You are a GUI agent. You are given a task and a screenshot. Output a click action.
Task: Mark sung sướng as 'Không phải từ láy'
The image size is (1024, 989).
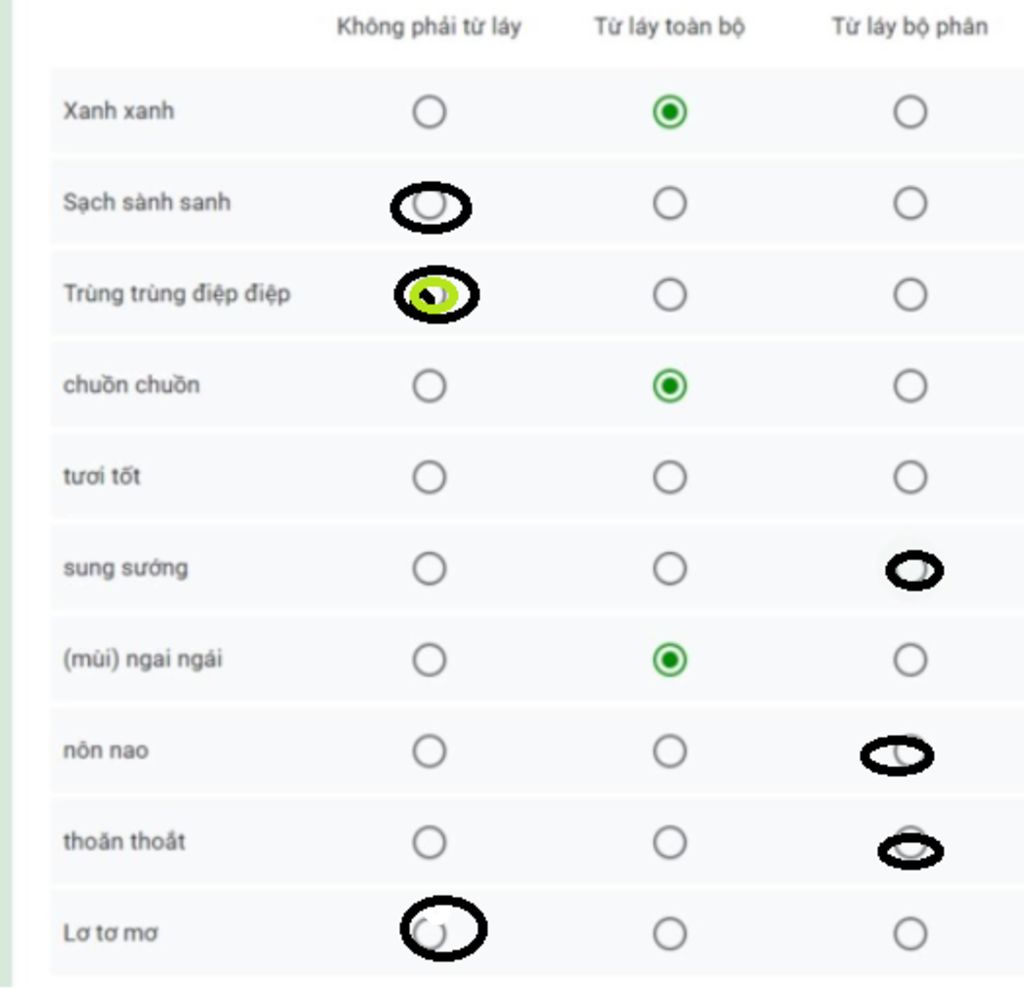pos(429,568)
